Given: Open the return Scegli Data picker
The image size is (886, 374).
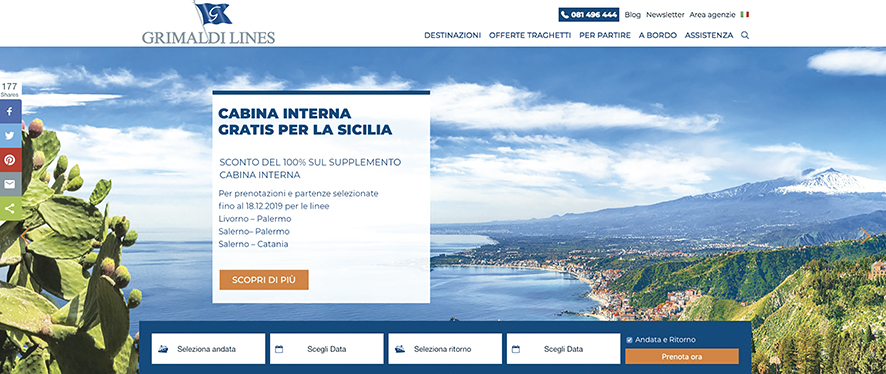Looking at the screenshot, I should point(563,349).
